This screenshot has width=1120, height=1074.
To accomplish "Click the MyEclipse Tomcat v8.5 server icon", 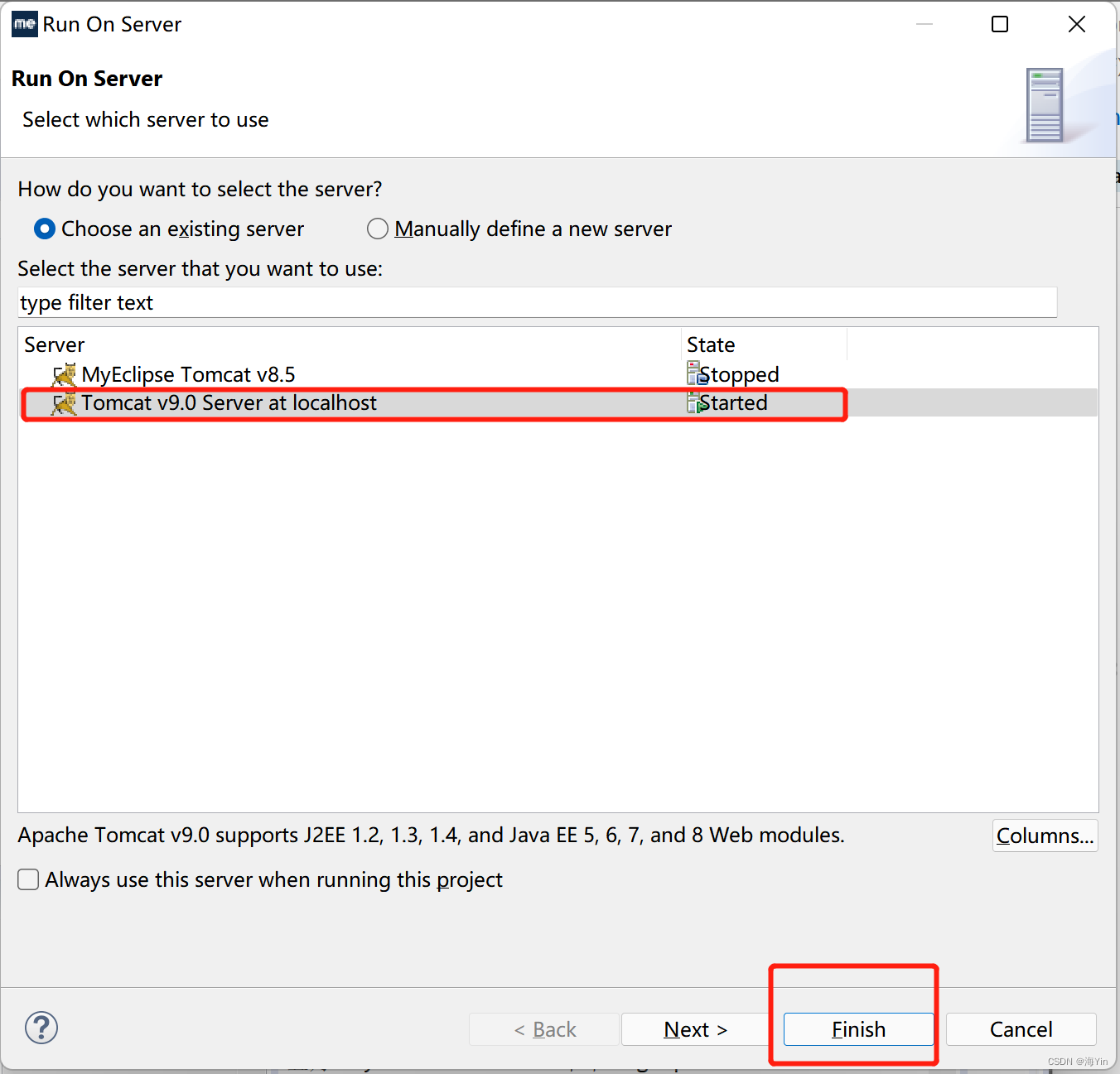I will 64,375.
